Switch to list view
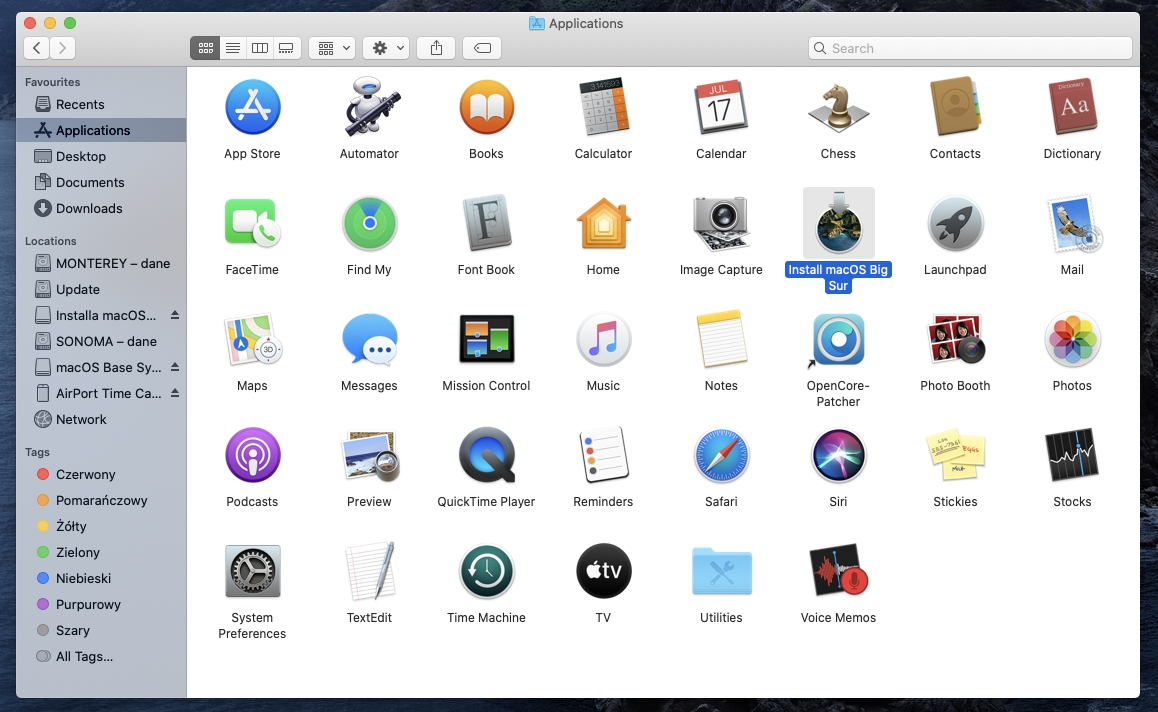Viewport: 1158px width, 712px height. [233, 48]
